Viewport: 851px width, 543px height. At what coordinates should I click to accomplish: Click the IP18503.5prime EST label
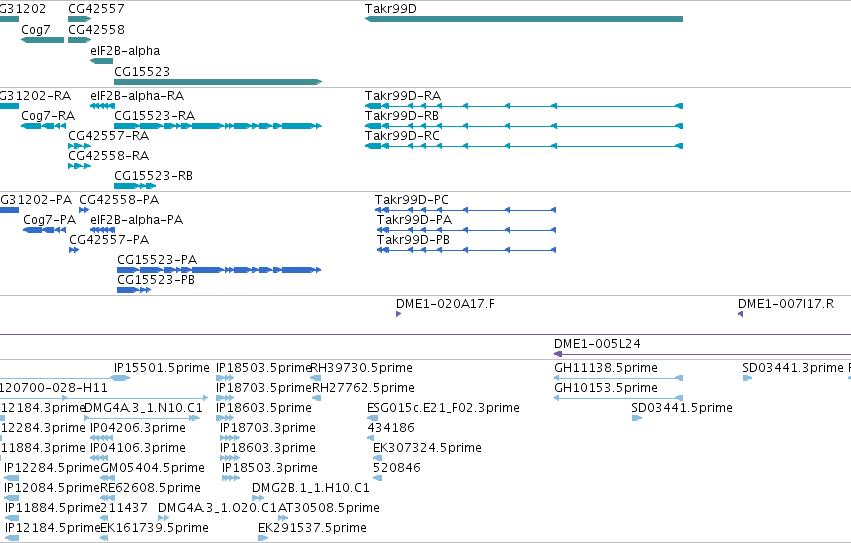(x=264, y=368)
